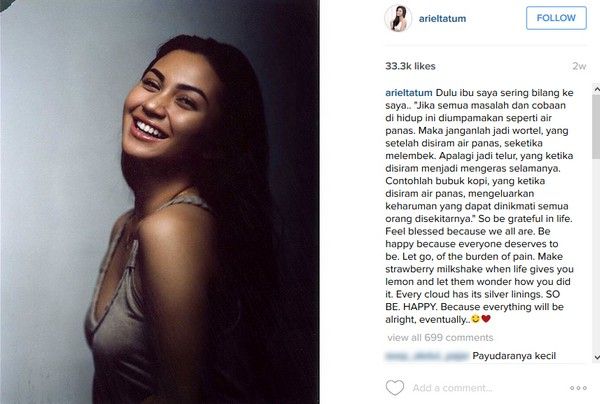Click the main photo of the smiling woman
600x404 pixels.
(x=160, y=202)
